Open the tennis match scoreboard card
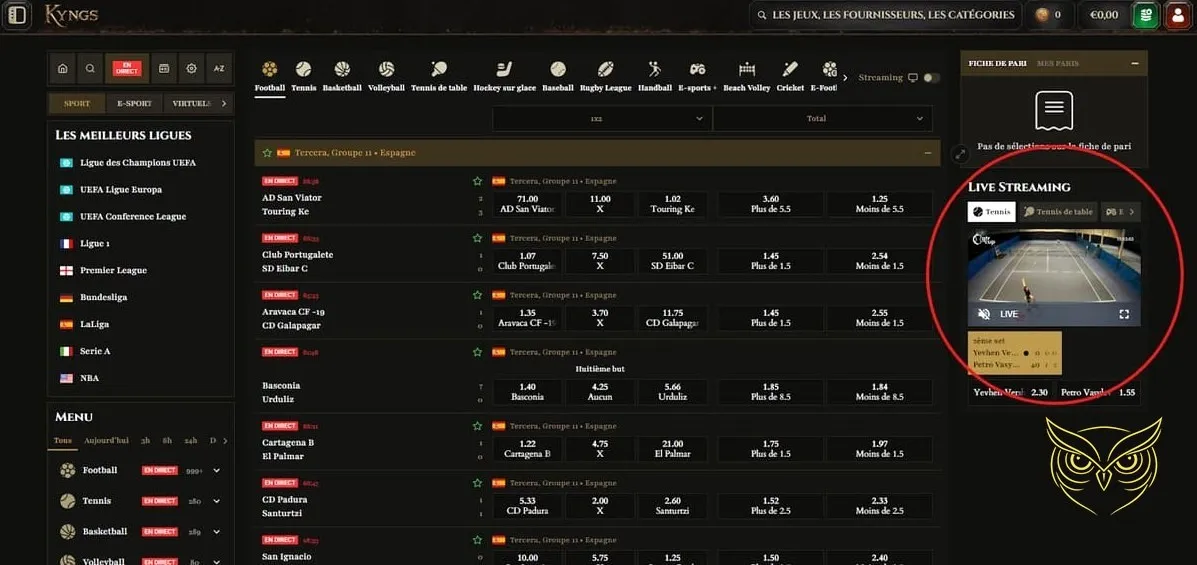 (1015, 353)
